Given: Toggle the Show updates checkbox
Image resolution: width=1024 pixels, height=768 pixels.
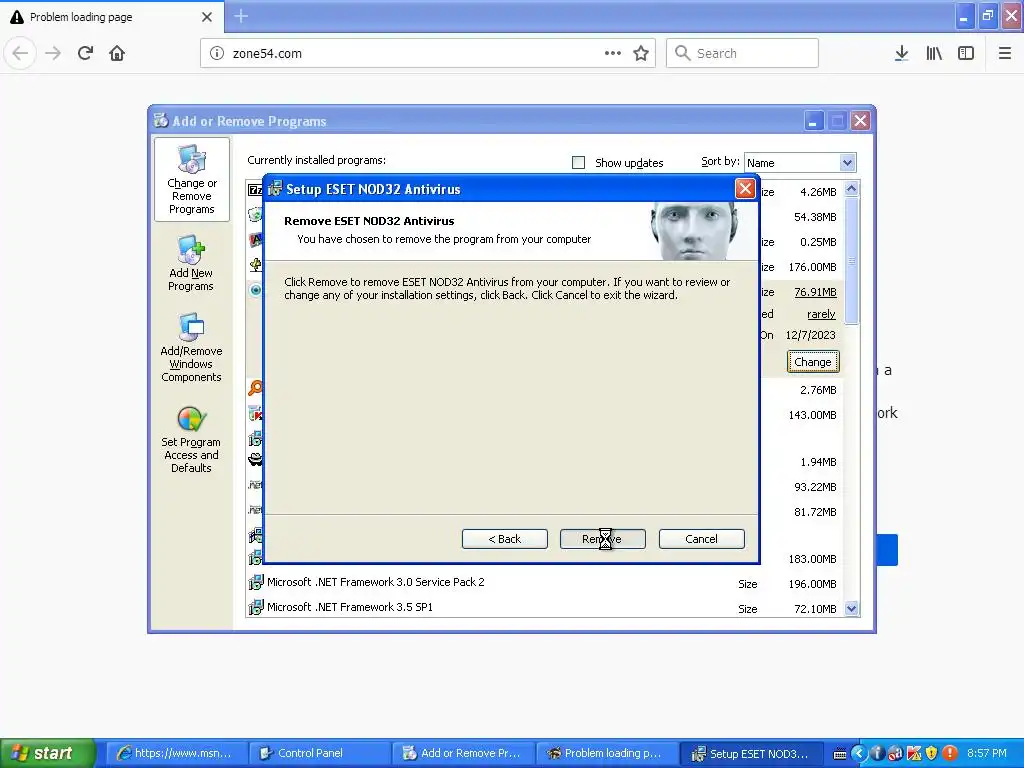Looking at the screenshot, I should tap(578, 163).
